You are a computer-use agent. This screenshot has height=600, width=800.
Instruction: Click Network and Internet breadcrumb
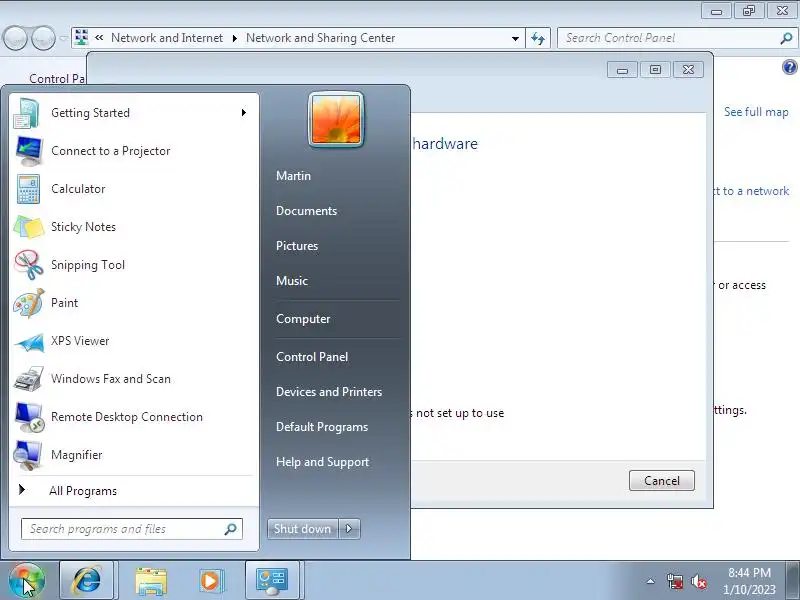(167, 38)
